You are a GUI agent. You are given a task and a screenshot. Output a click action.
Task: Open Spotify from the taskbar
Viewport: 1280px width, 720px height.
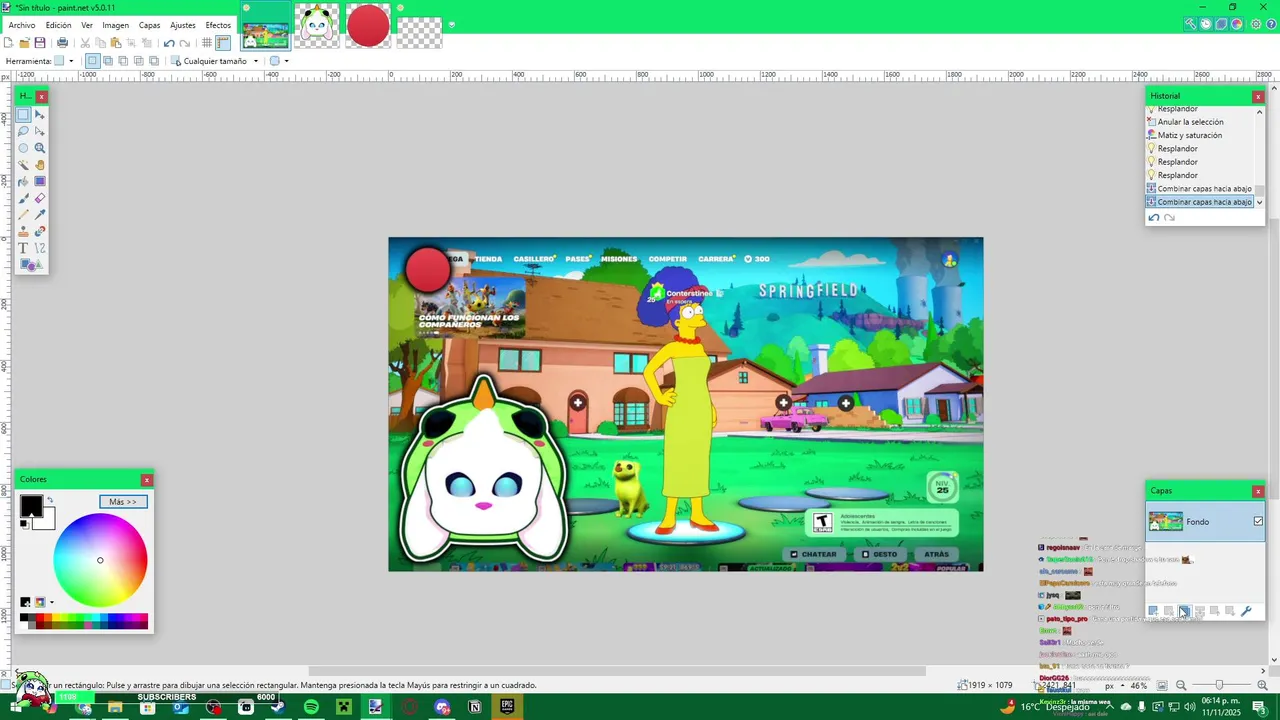311,707
